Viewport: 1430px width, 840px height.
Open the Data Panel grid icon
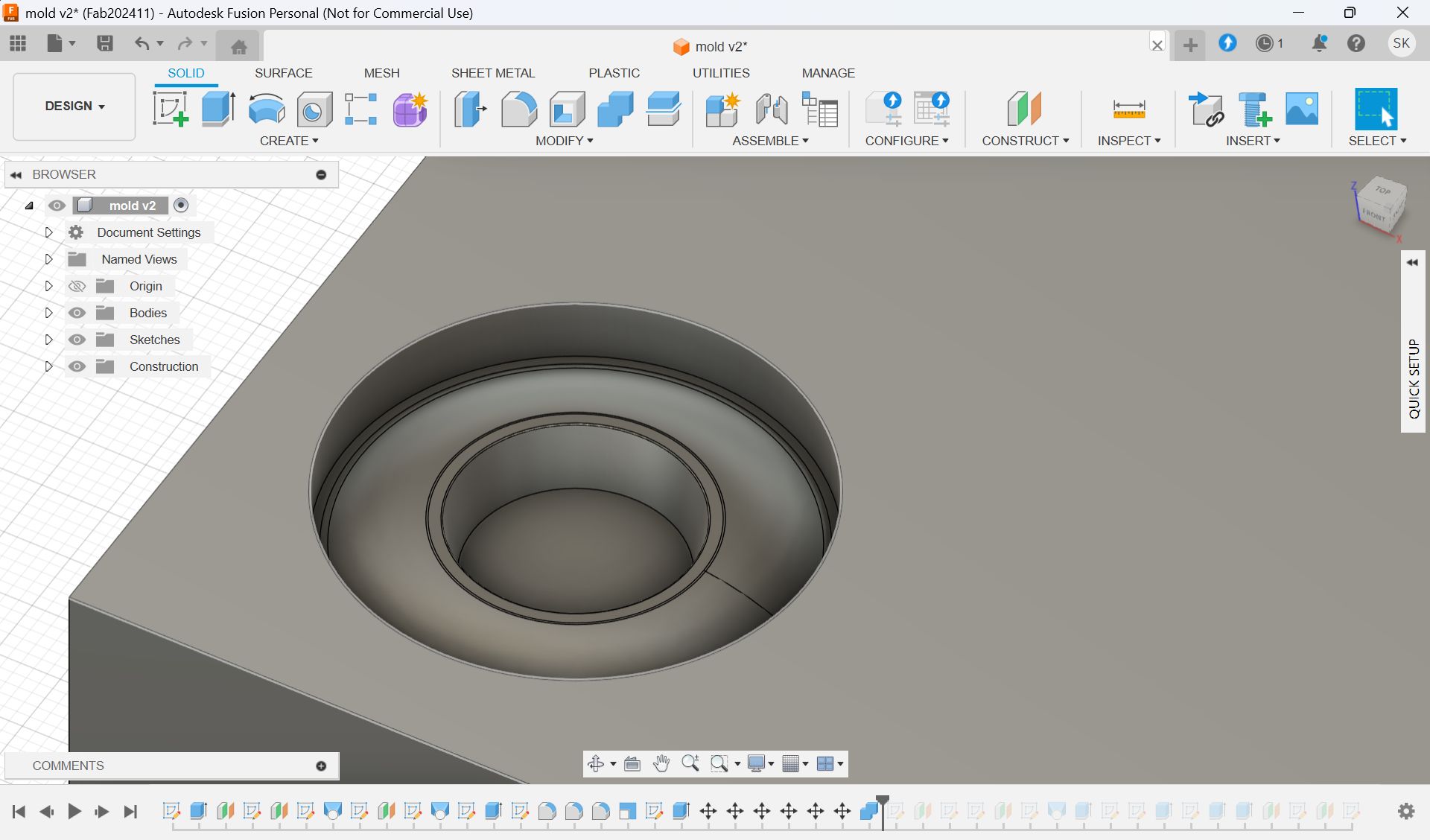(x=18, y=43)
